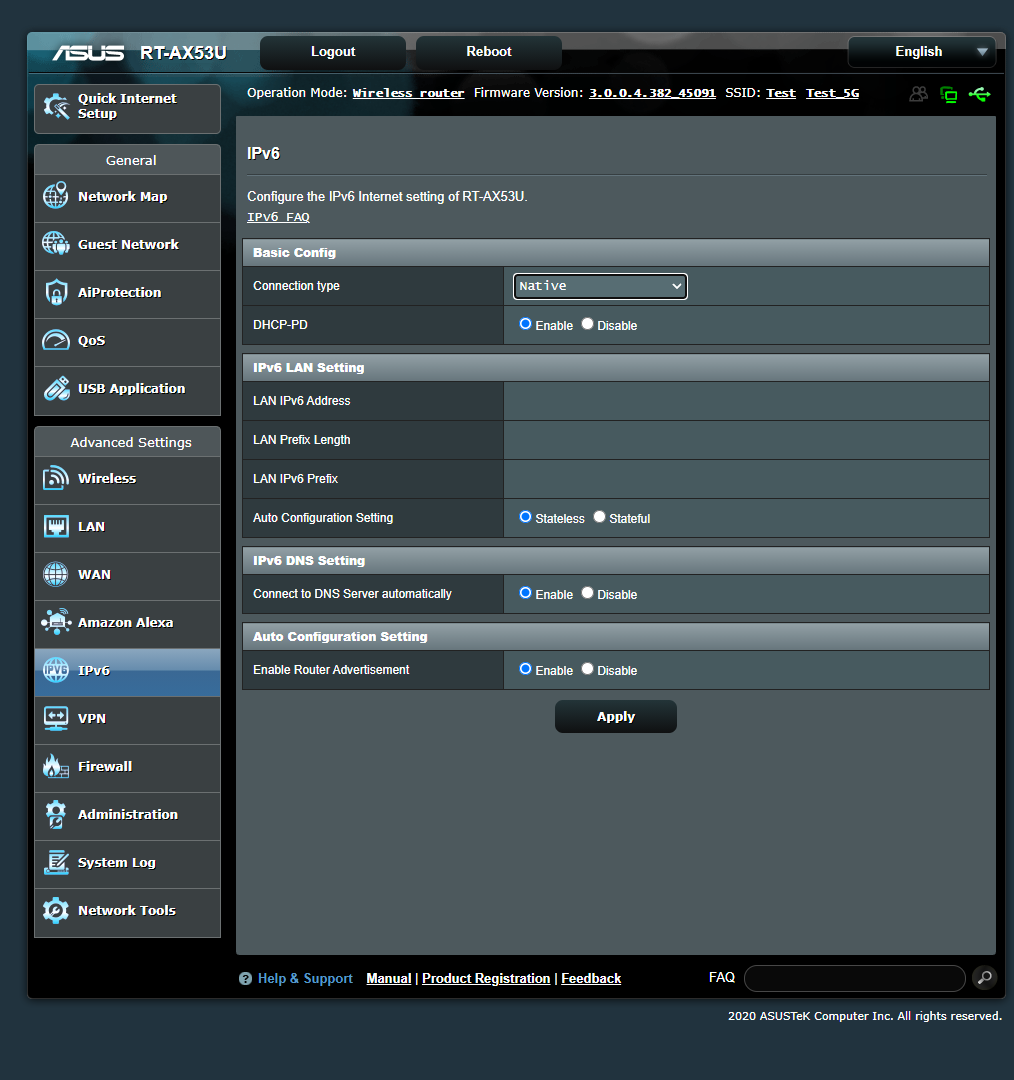Select DHCP-PD Enable radio button

526,324
